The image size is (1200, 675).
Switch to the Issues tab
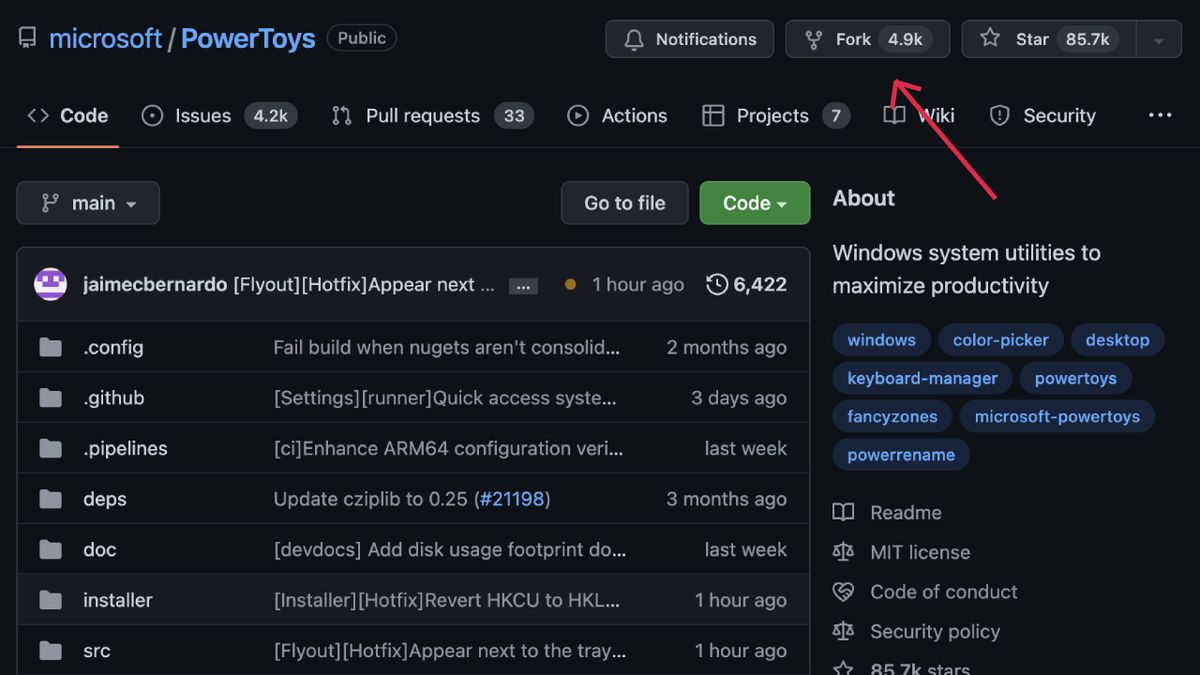pyautogui.click(x=203, y=115)
